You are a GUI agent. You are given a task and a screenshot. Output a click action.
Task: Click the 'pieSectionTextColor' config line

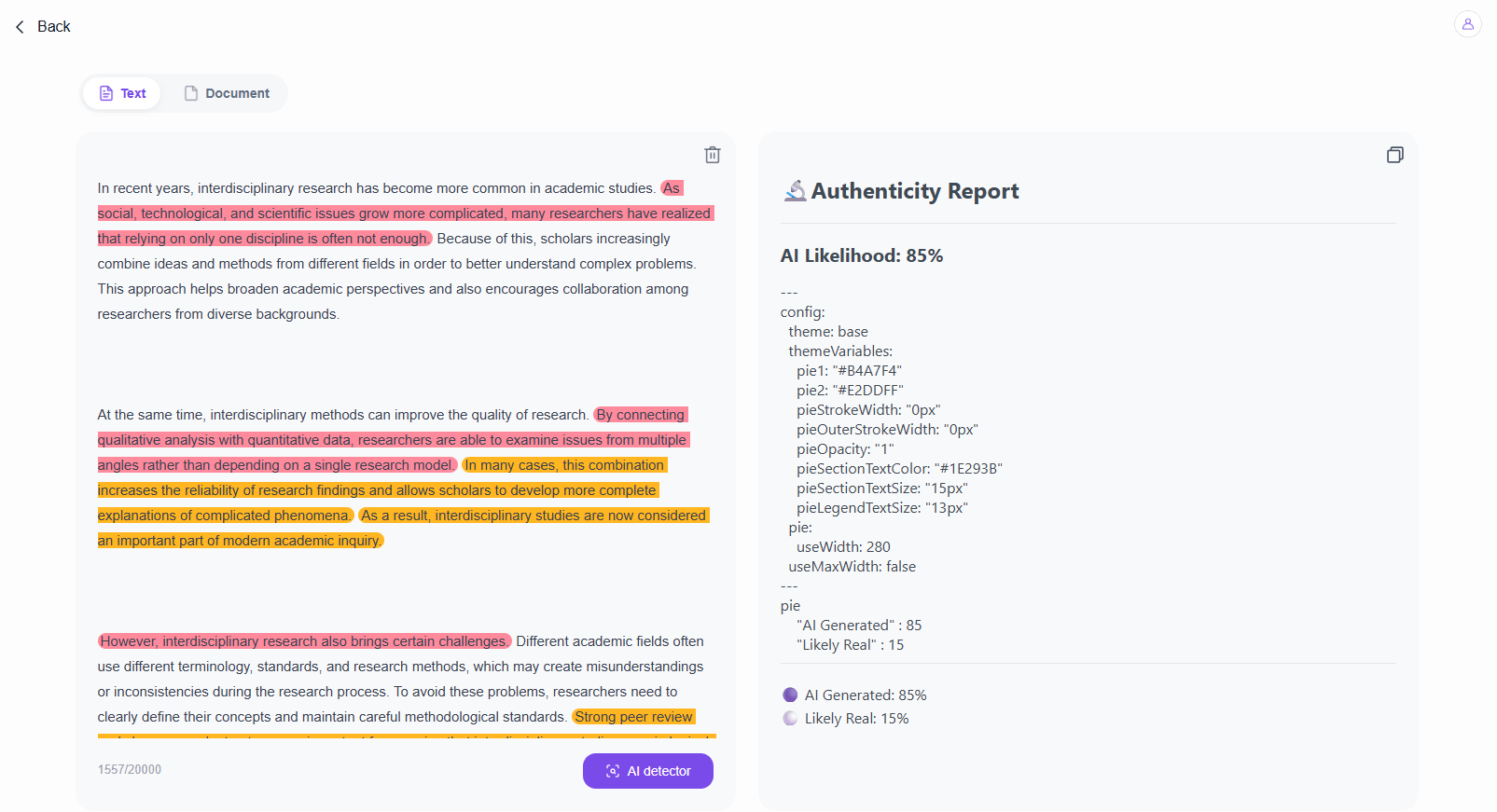point(899,468)
